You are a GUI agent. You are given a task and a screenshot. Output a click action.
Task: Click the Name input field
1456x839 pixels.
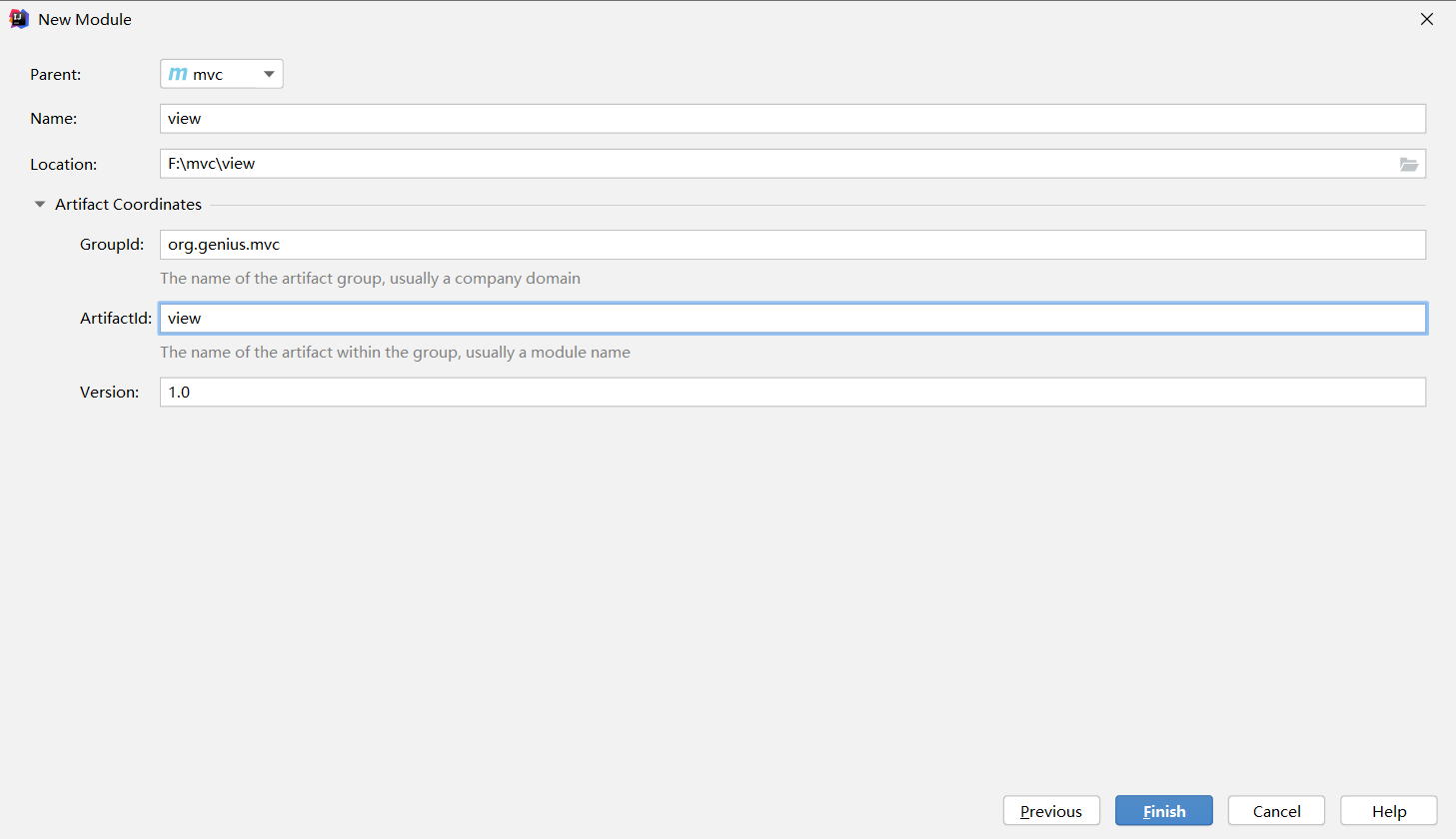click(x=792, y=119)
